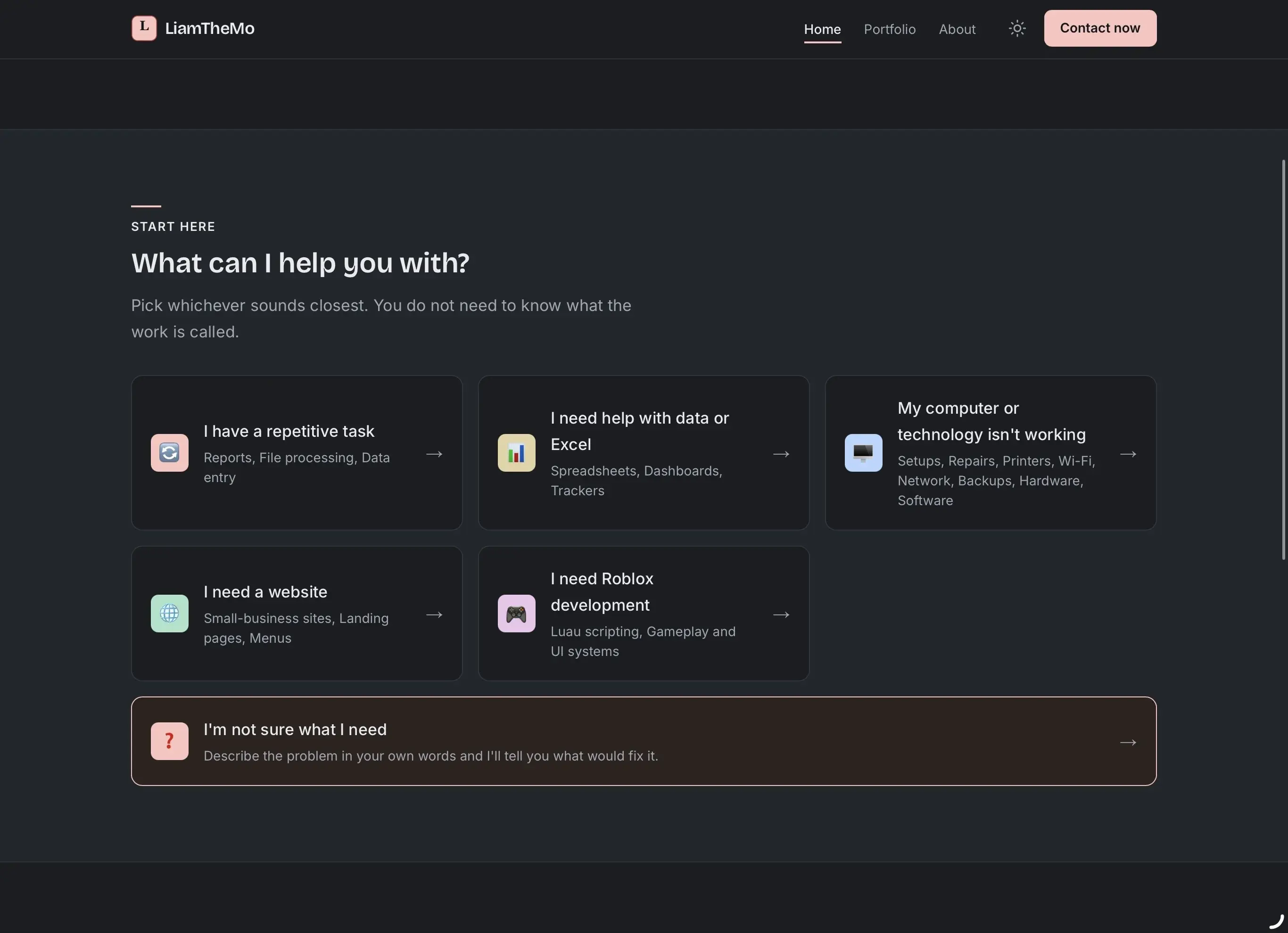Select 'My computer or technology isn't working'
Viewport: 1288px width, 933px height.
point(991,421)
